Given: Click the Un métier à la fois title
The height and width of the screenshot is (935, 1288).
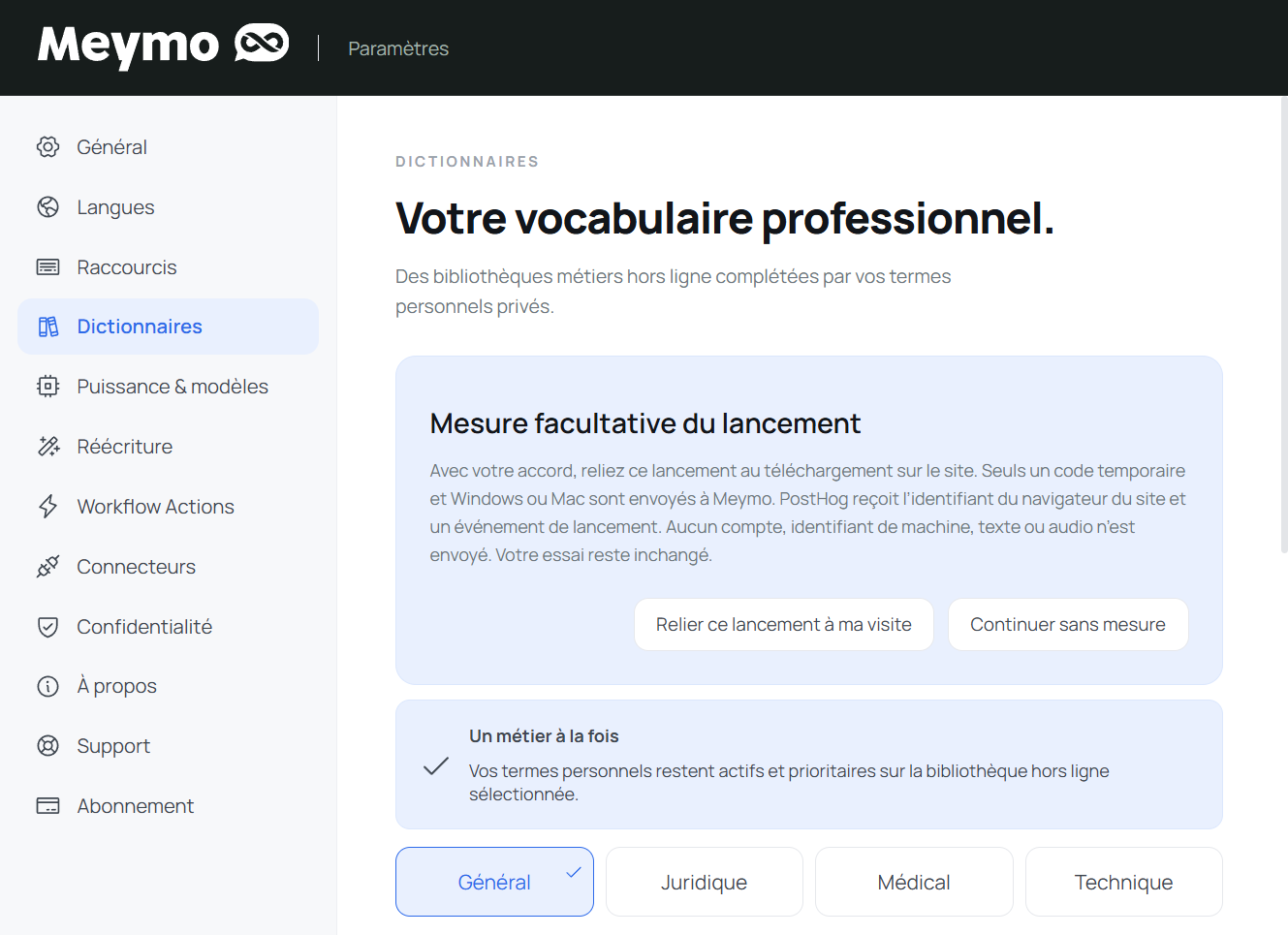Looking at the screenshot, I should point(544,736).
